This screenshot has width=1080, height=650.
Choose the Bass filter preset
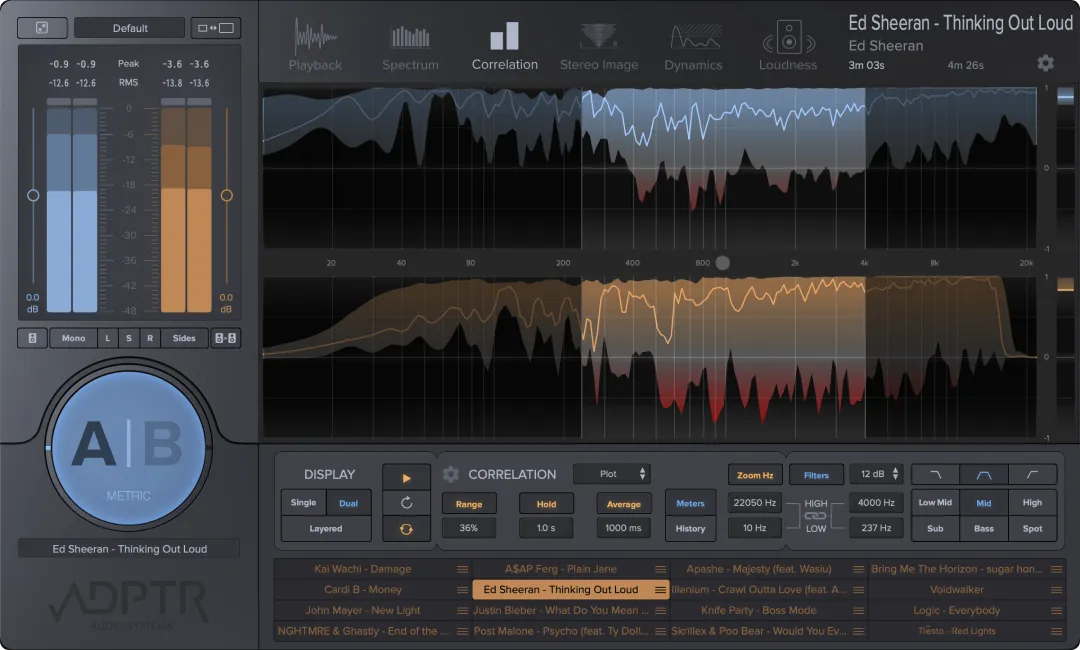(x=984, y=529)
